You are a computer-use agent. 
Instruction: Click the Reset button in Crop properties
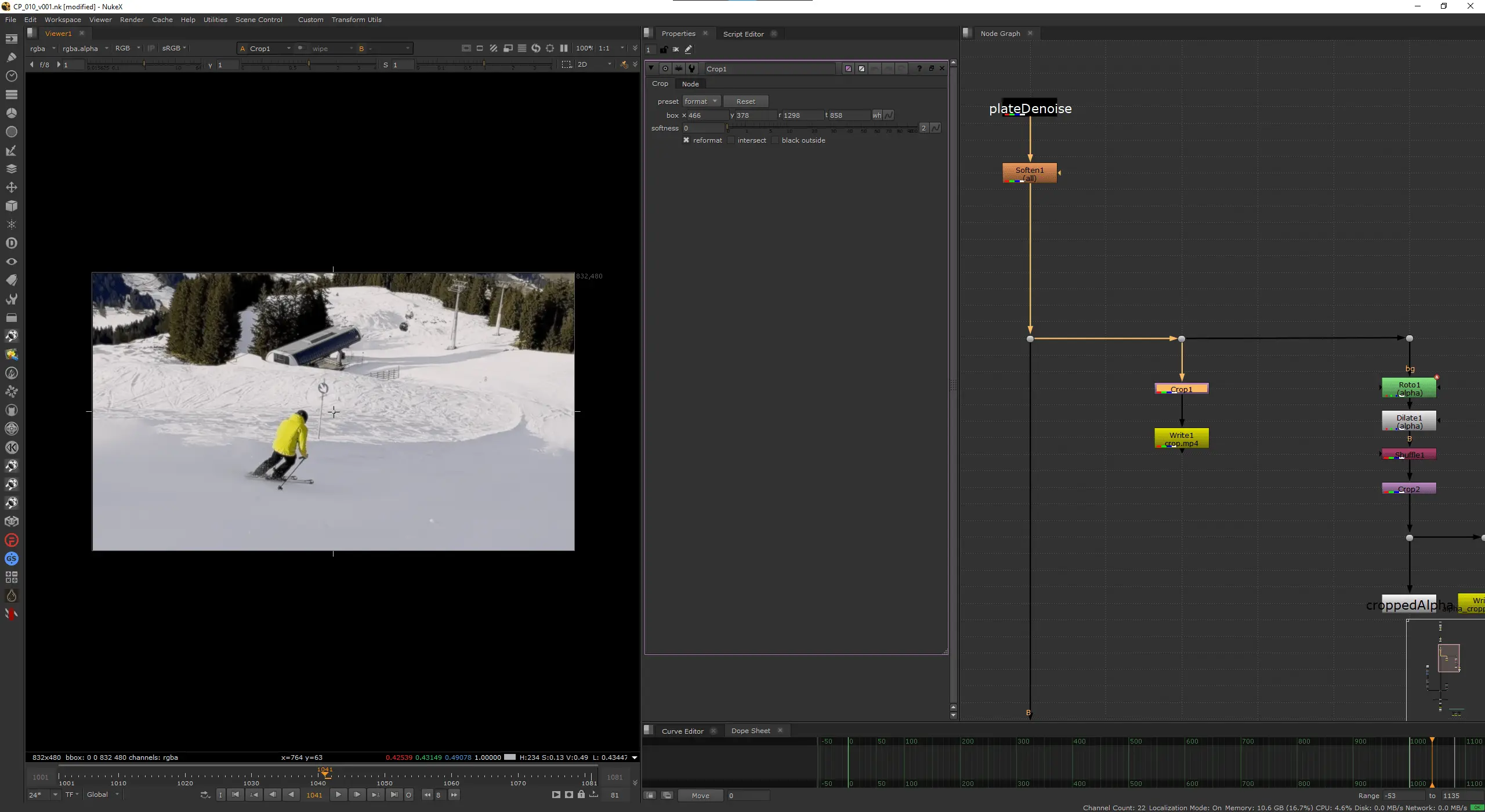click(x=745, y=101)
